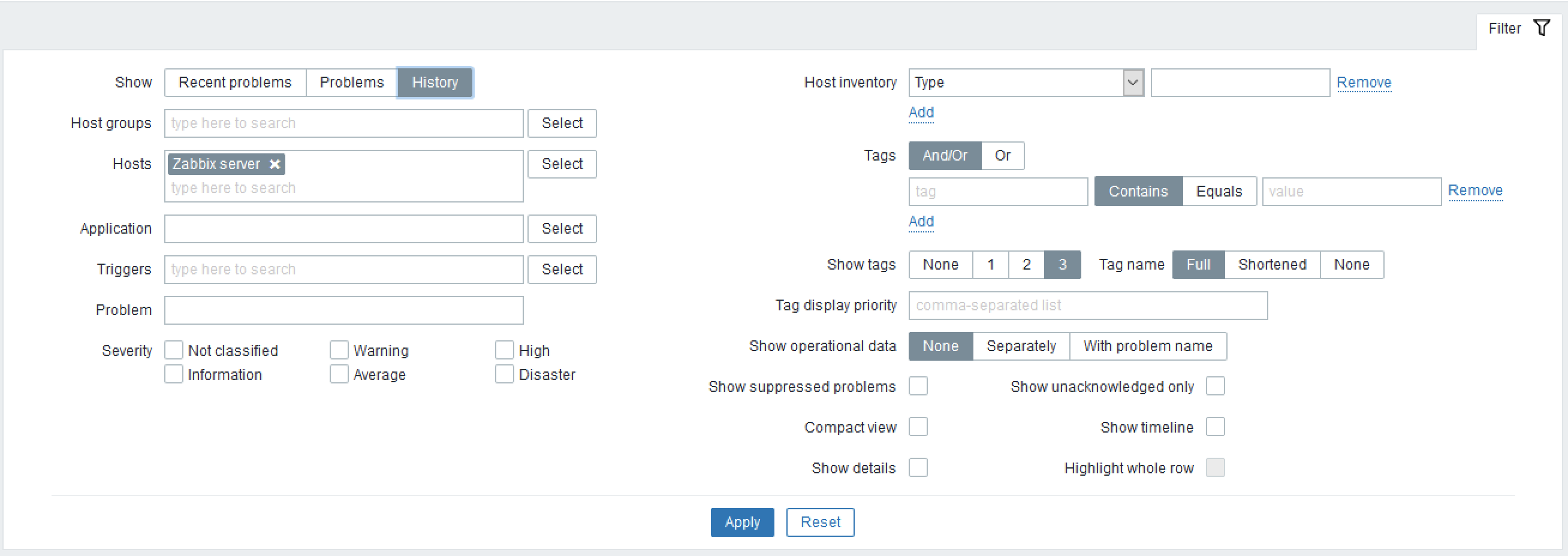Select the Problems view option
This screenshot has height=556, width=1568.
[351, 83]
